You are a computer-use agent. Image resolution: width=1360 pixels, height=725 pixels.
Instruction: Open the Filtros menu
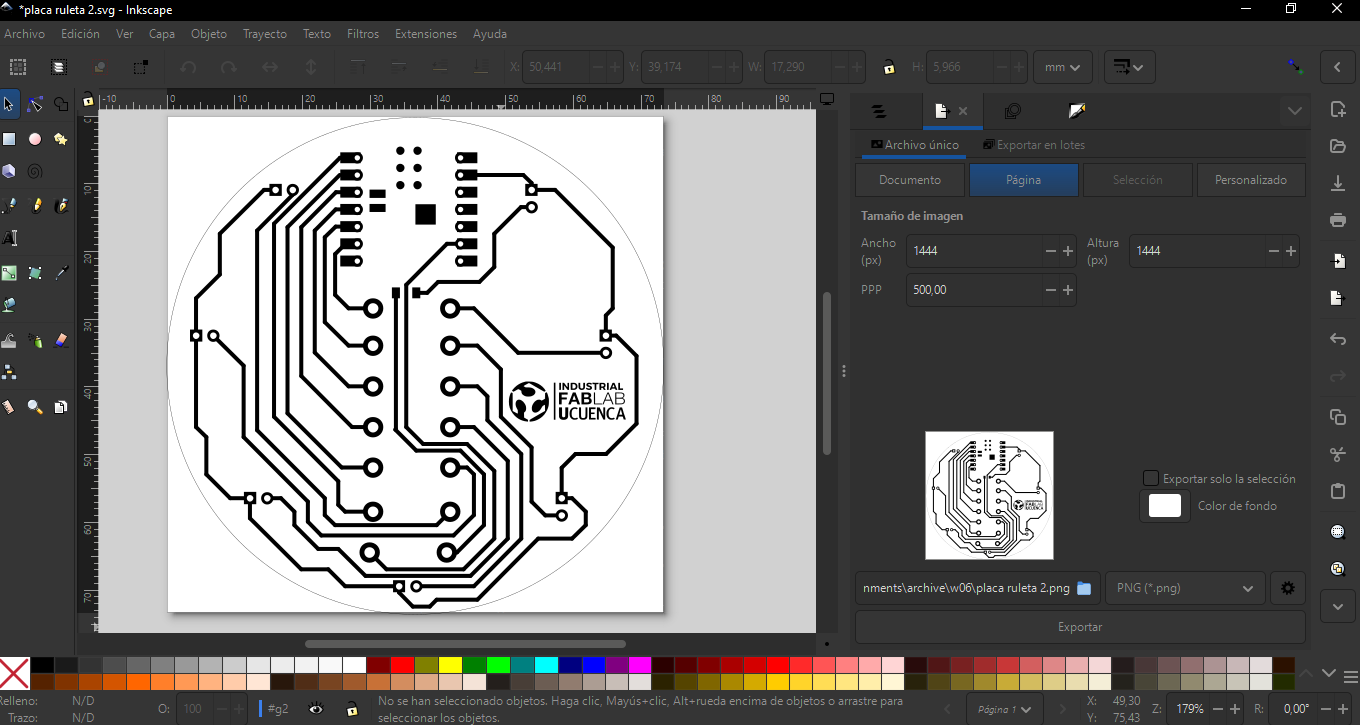tap(363, 34)
